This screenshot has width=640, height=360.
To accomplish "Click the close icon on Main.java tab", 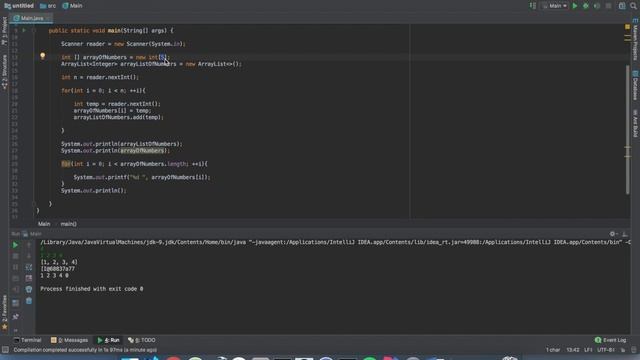I will point(48,18).
